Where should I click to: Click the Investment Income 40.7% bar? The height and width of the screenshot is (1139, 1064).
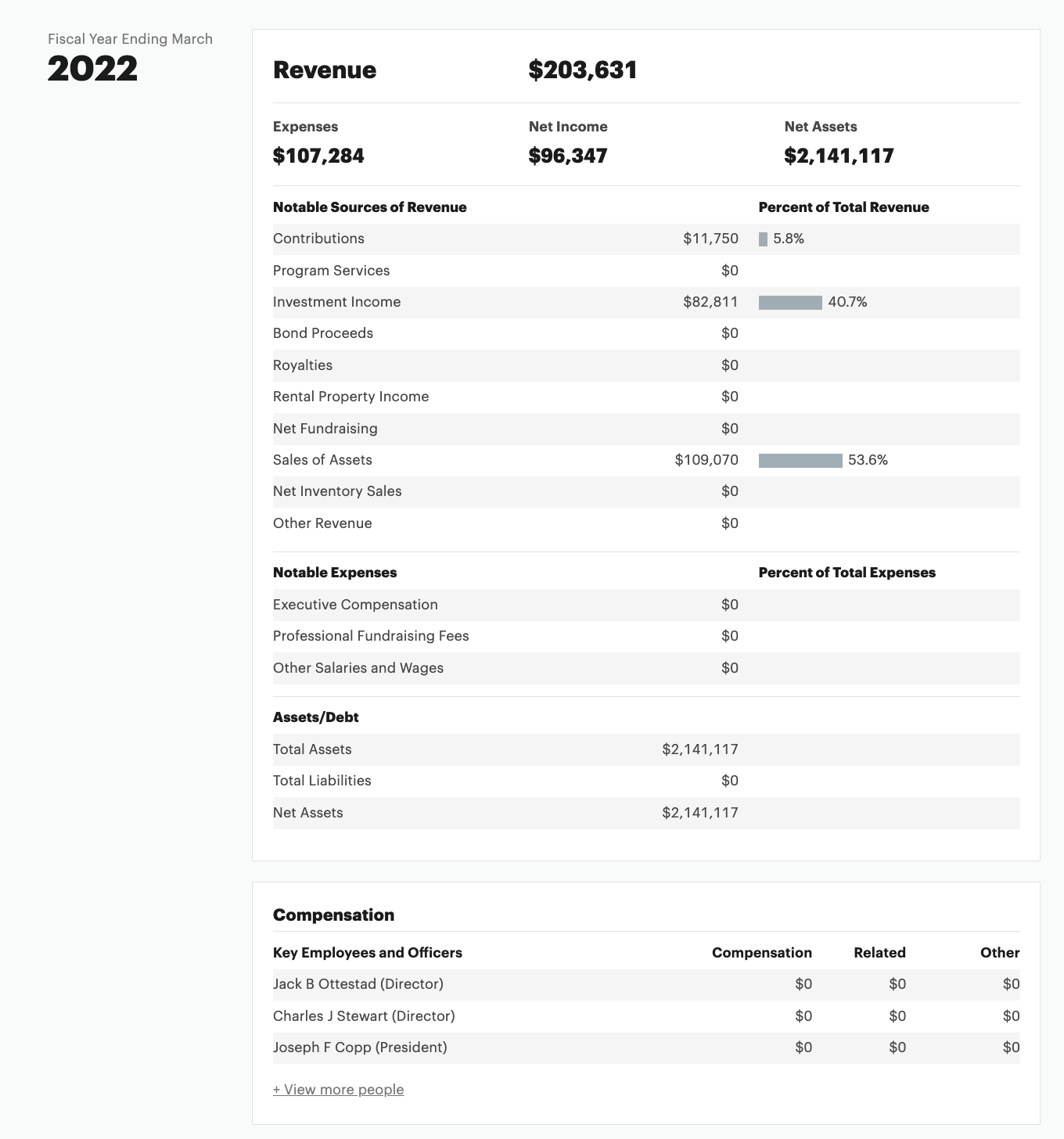[790, 303]
